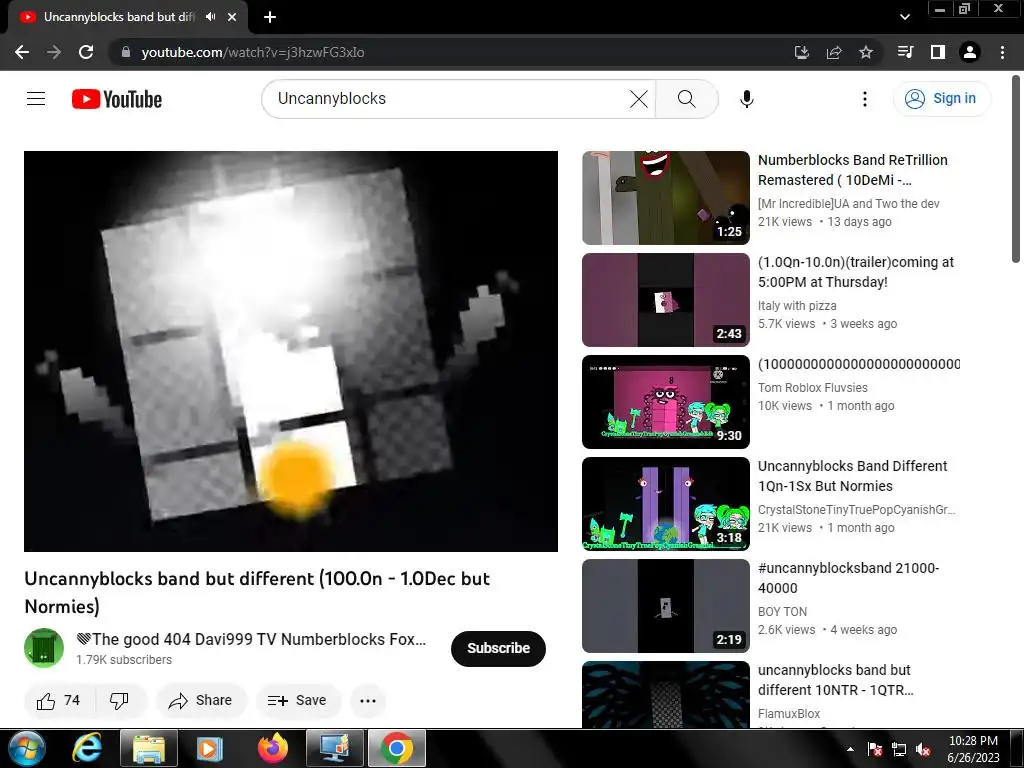This screenshot has width=1024, height=768.
Task: Open more actions ellipsis under the video
Action: [x=368, y=701]
